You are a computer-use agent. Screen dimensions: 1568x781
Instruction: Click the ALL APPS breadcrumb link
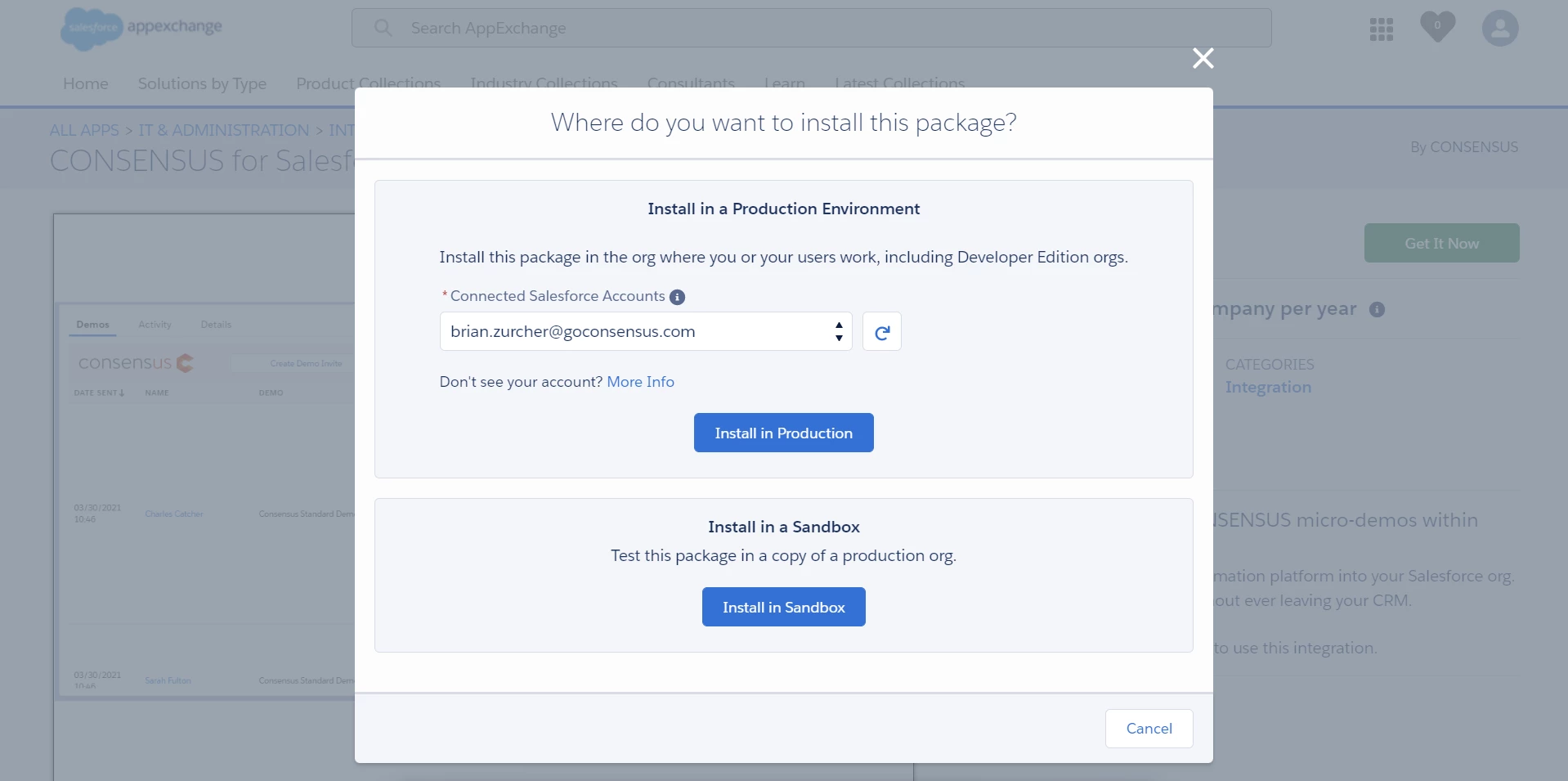pos(84,130)
